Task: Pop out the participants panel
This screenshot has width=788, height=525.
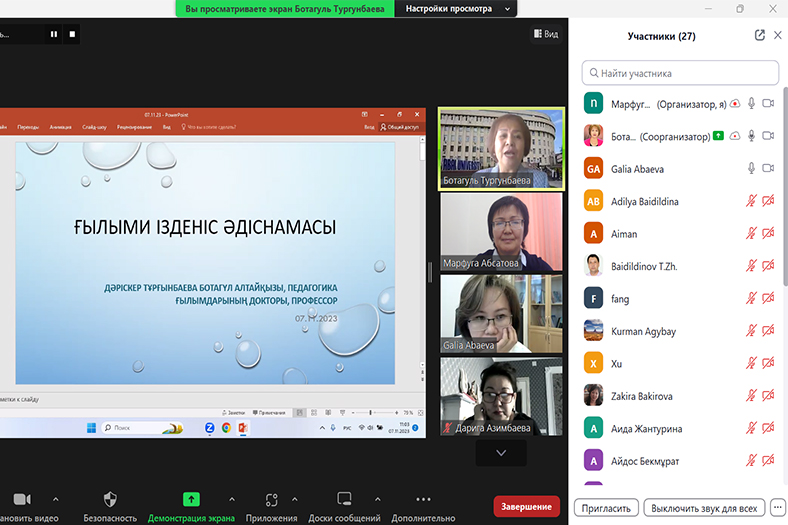Action: click(759, 36)
